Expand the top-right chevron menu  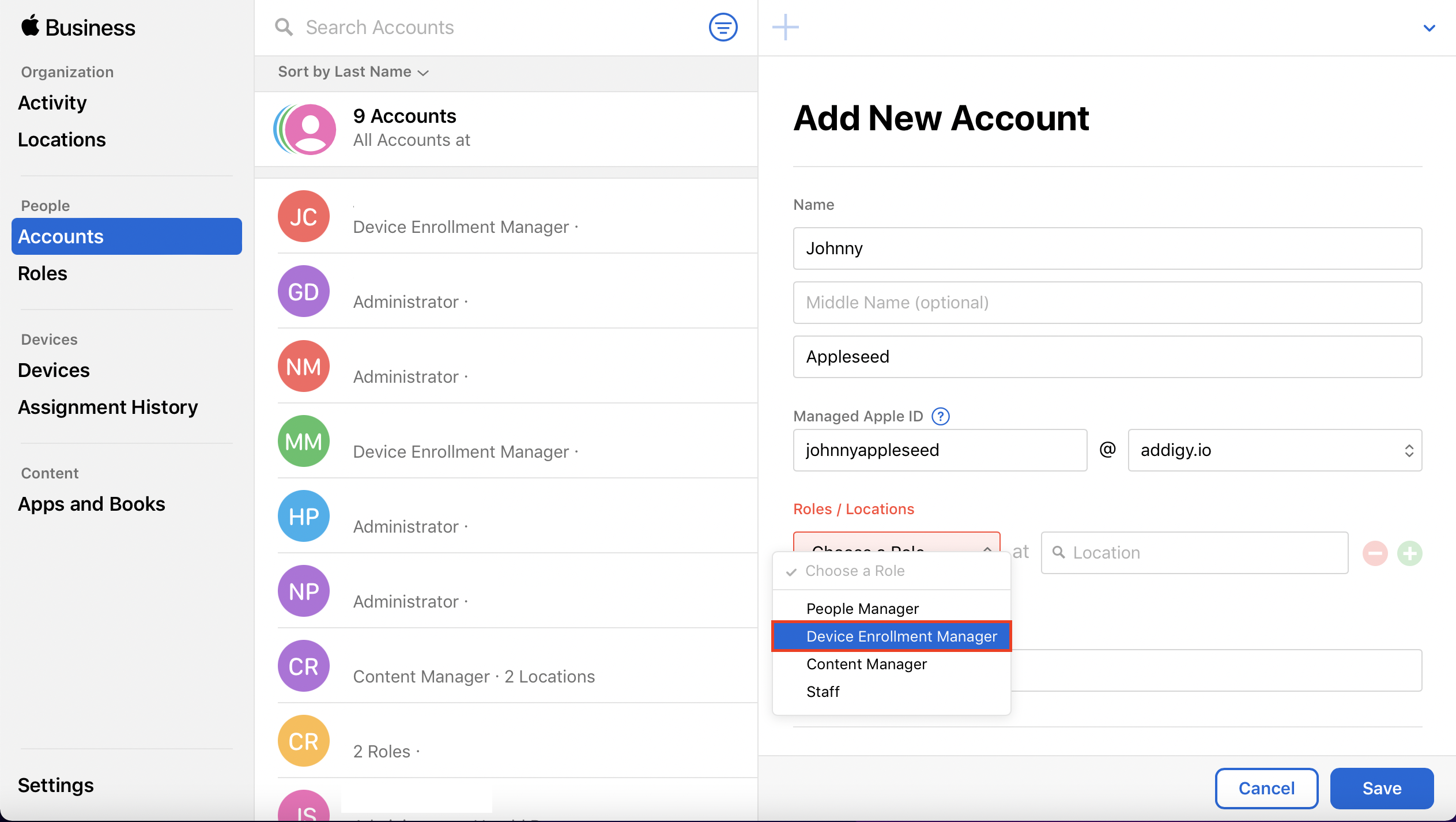(x=1429, y=28)
